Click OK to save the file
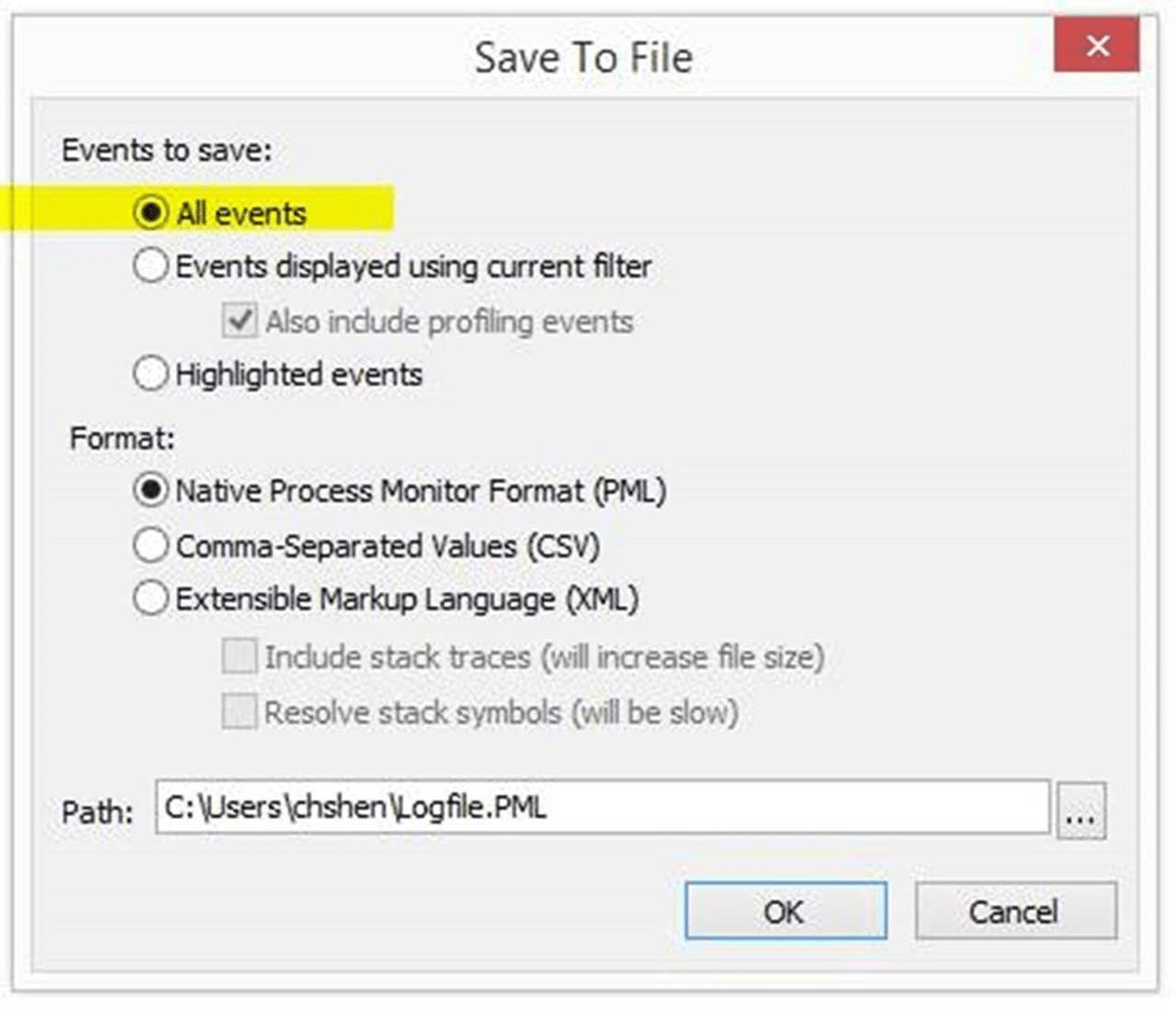The height and width of the screenshot is (1009, 1176). pyautogui.click(x=786, y=911)
